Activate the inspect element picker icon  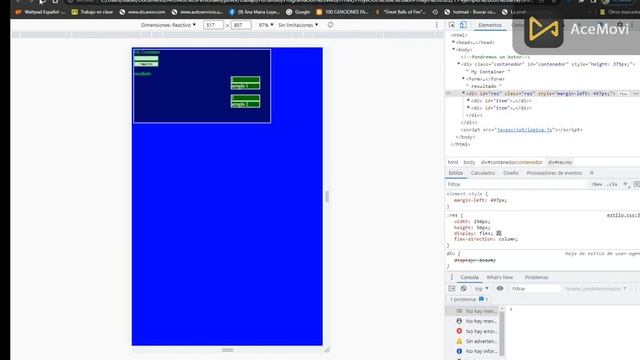pyautogui.click(x=452, y=25)
